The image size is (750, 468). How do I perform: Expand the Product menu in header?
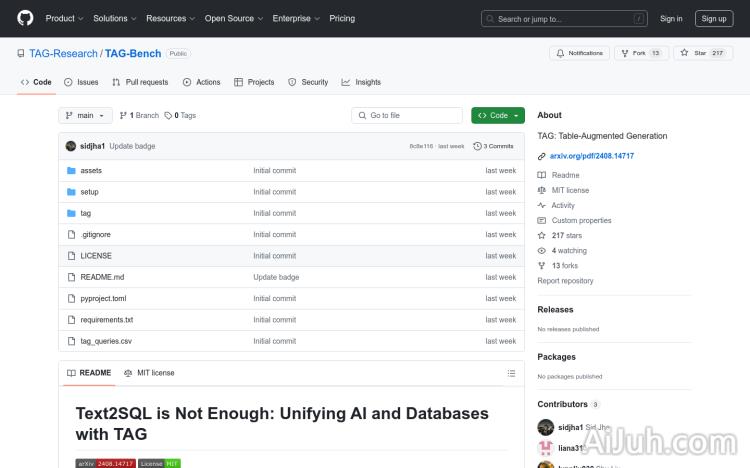pos(64,18)
